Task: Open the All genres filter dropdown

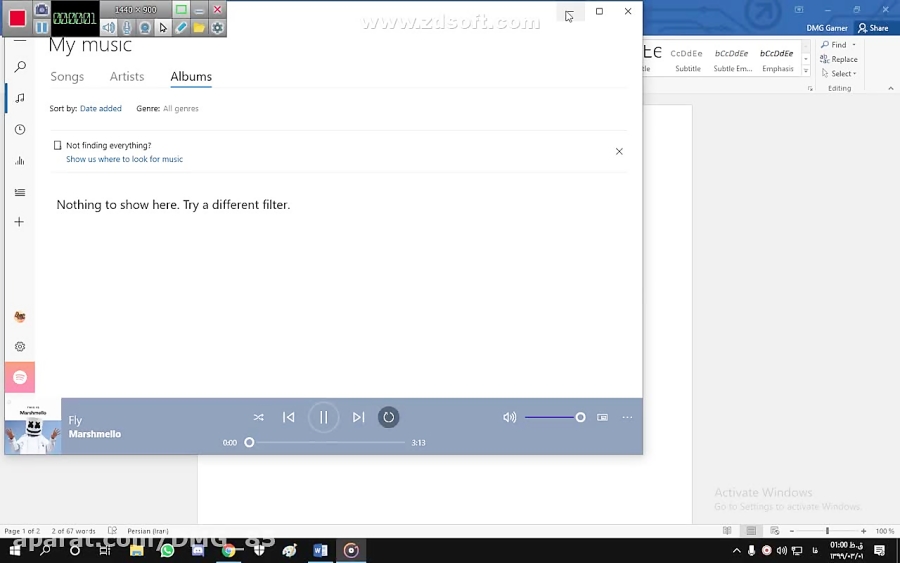Action: [x=181, y=108]
